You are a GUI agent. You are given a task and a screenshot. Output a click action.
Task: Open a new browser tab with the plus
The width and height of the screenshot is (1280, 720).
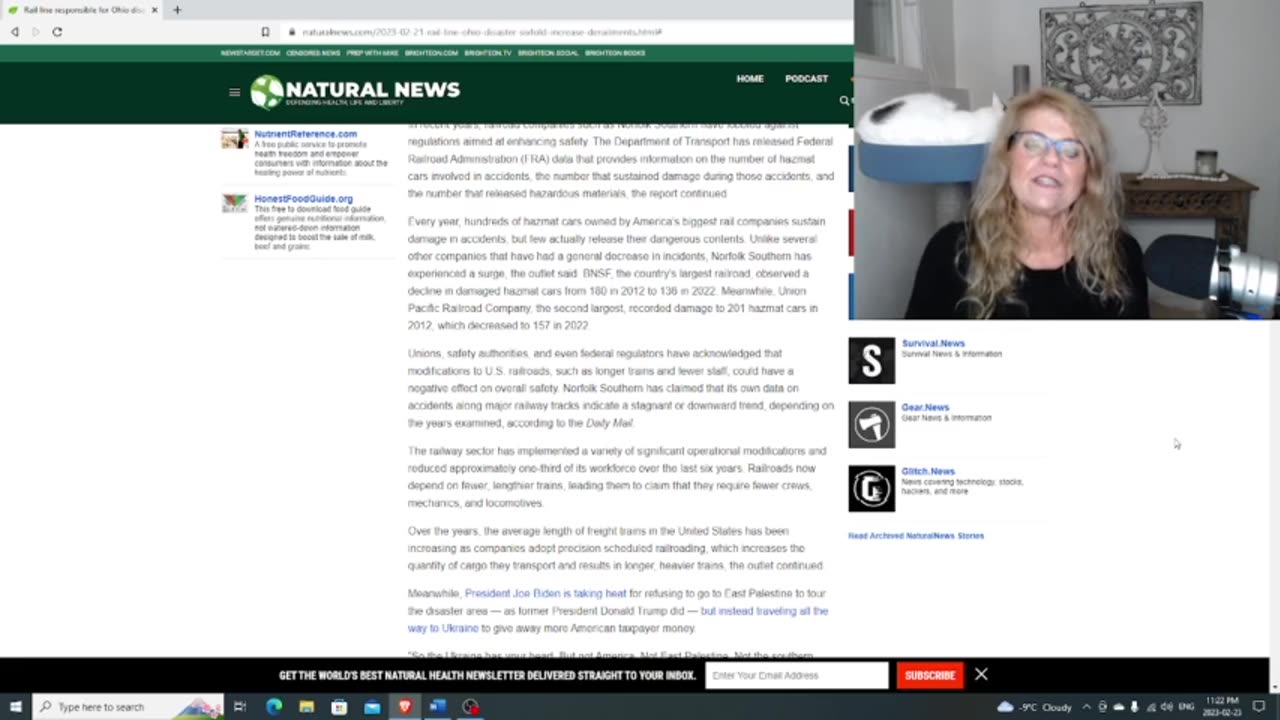[177, 10]
